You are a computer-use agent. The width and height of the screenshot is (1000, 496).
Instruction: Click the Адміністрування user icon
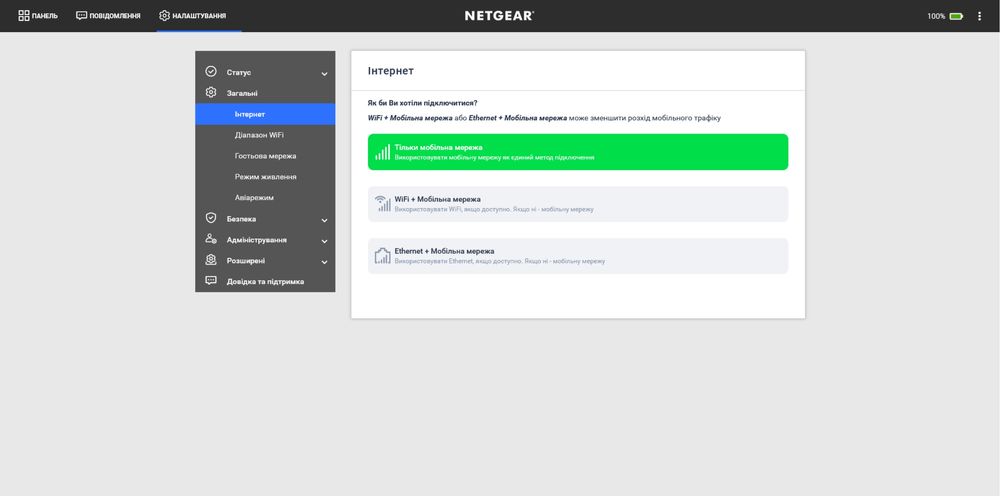click(211, 239)
